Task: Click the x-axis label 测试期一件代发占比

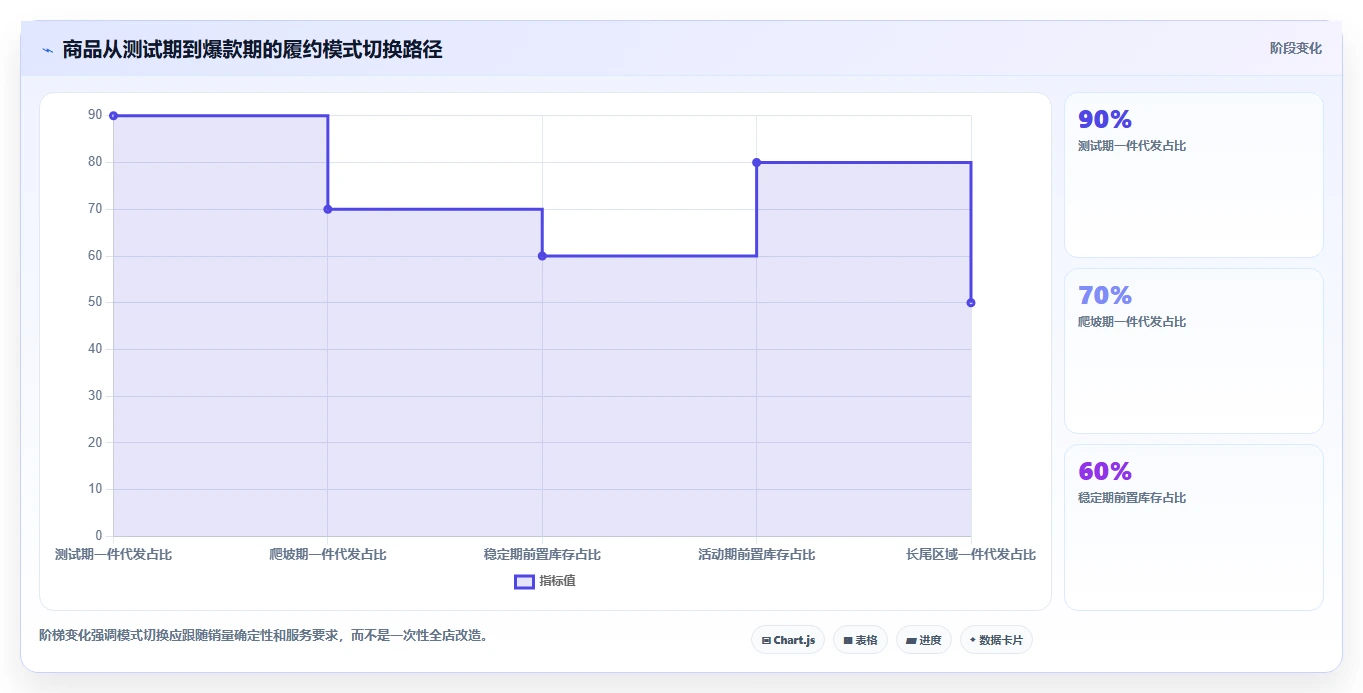Action: (x=113, y=554)
